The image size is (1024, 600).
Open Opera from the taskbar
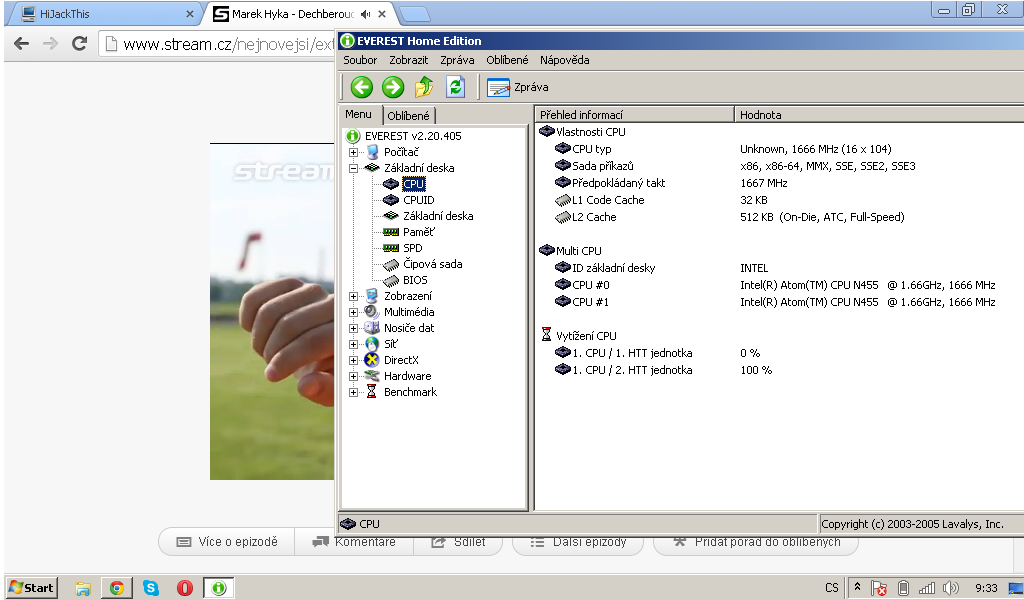pos(185,588)
